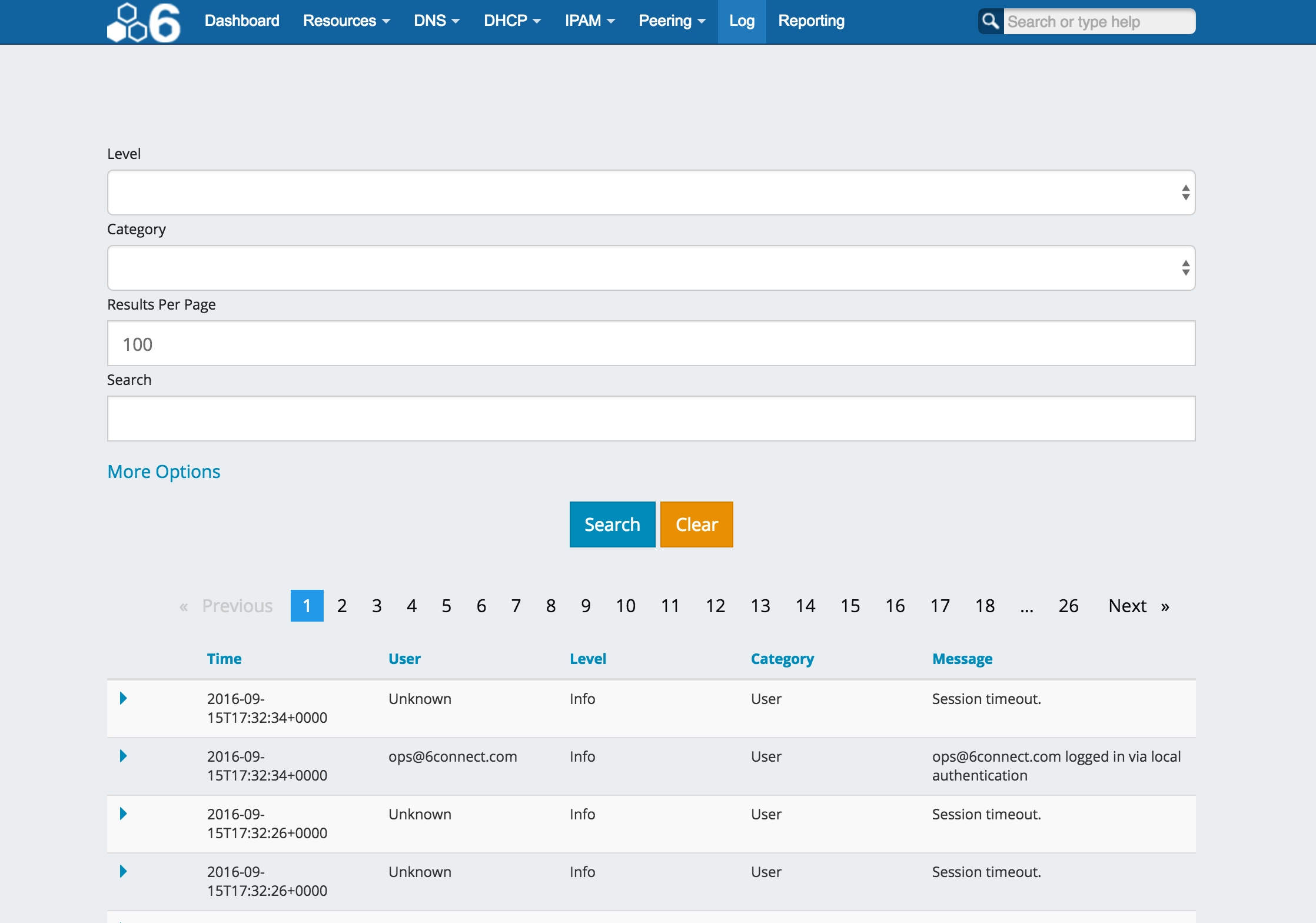Image resolution: width=1316 pixels, height=923 pixels.
Task: Click Next page link
Action: point(1127,606)
